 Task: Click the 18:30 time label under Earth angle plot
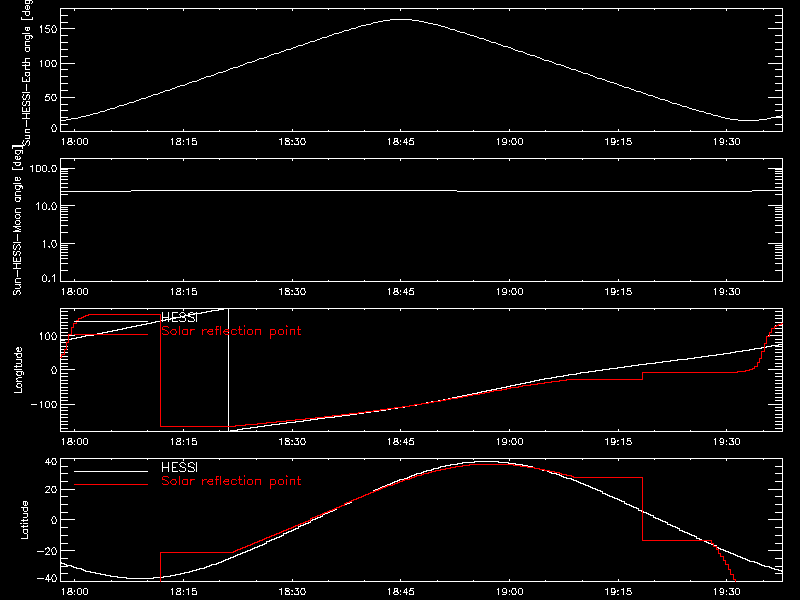(292, 142)
